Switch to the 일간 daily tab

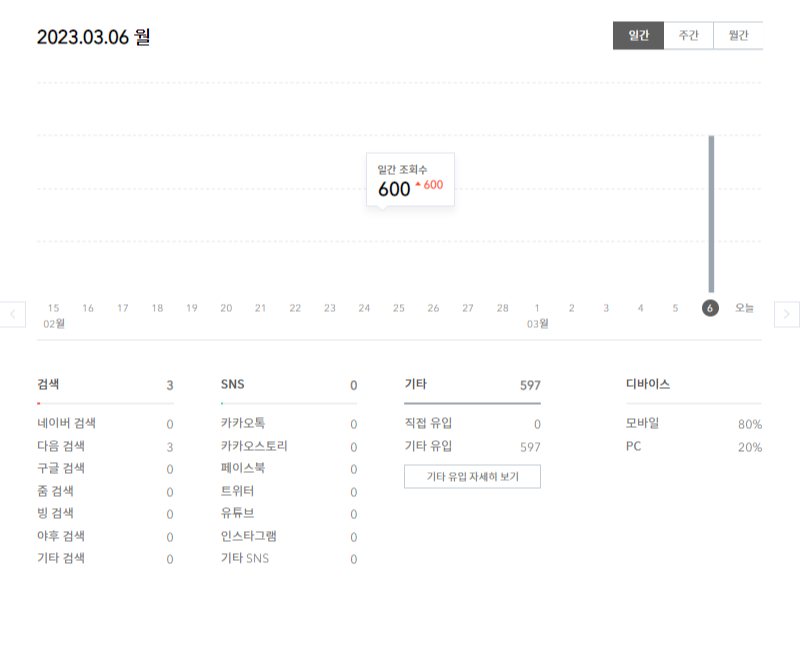coord(638,35)
